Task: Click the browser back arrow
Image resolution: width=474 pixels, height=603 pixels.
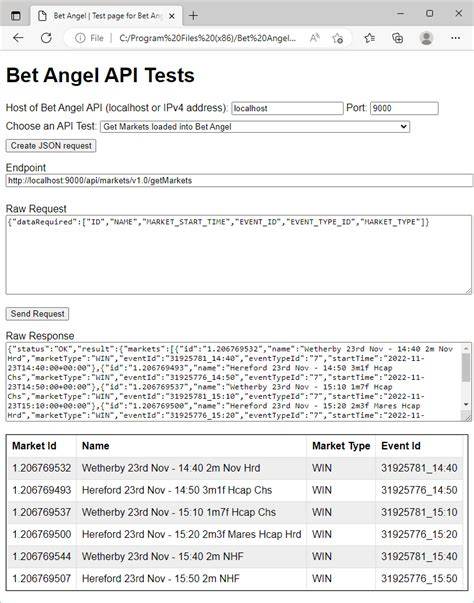Action: [x=18, y=38]
